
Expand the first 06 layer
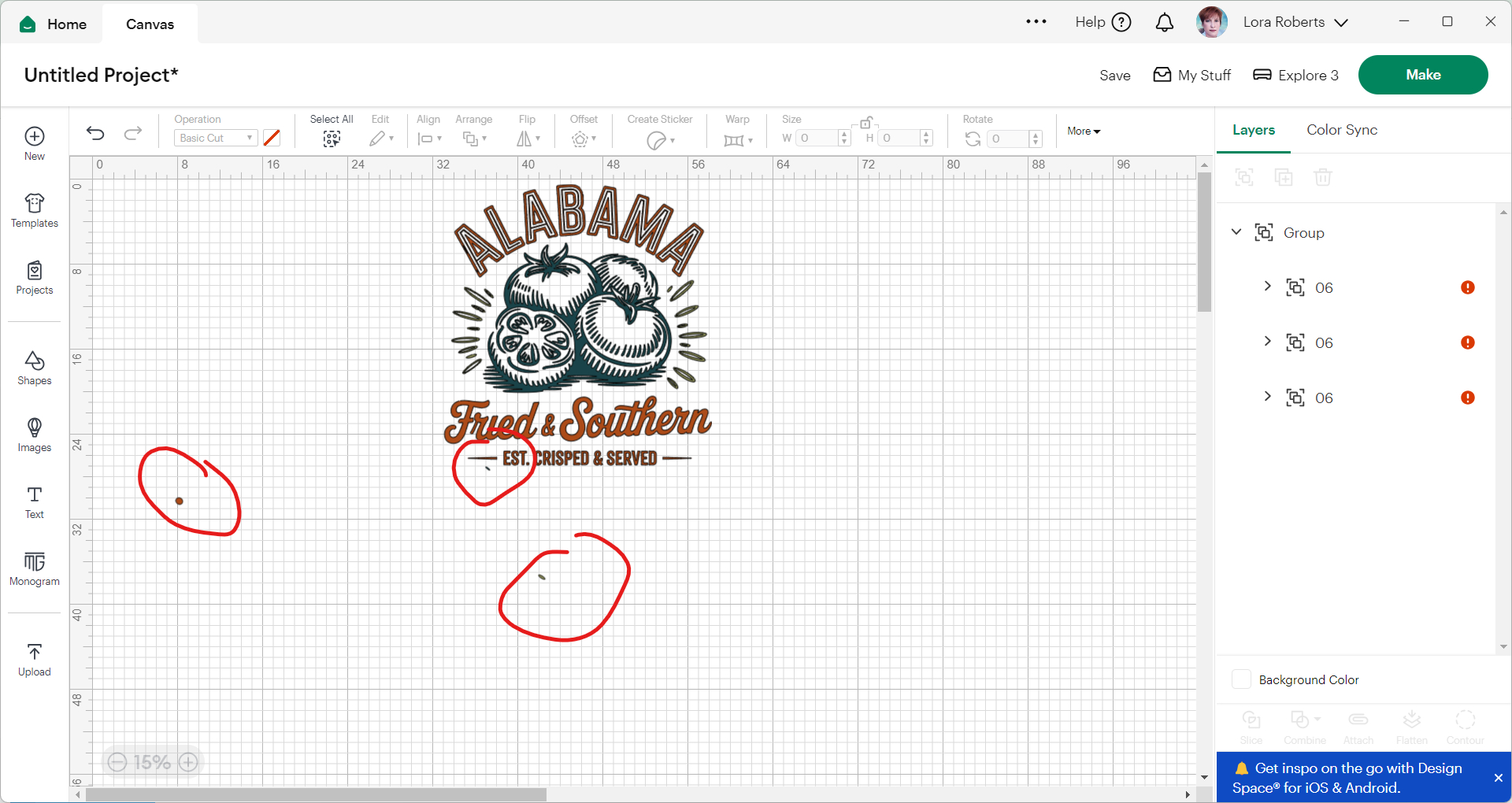[1267, 287]
